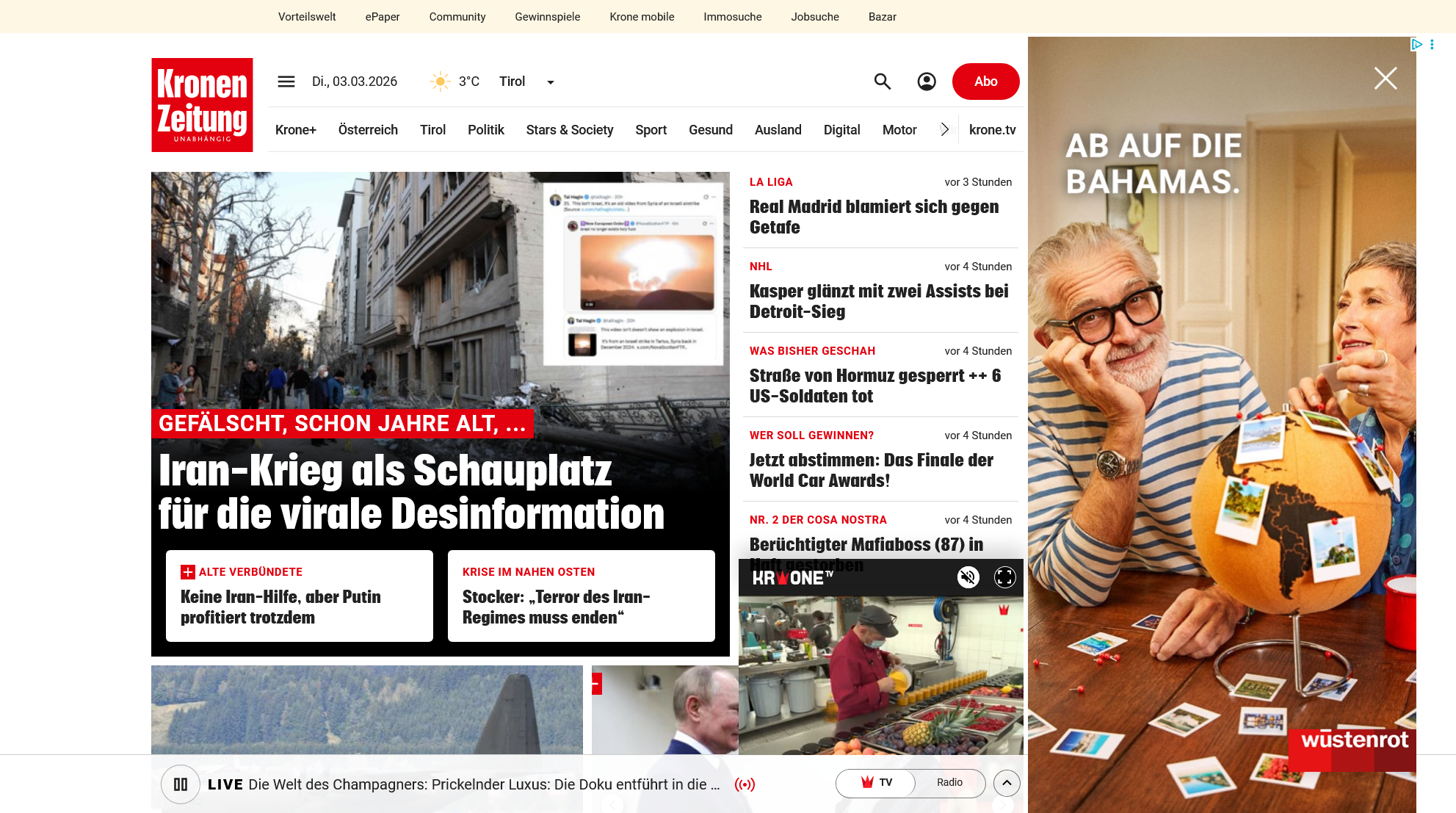Image resolution: width=1456 pixels, height=813 pixels.
Task: Open the Sport navigation tab
Action: pyautogui.click(x=651, y=130)
